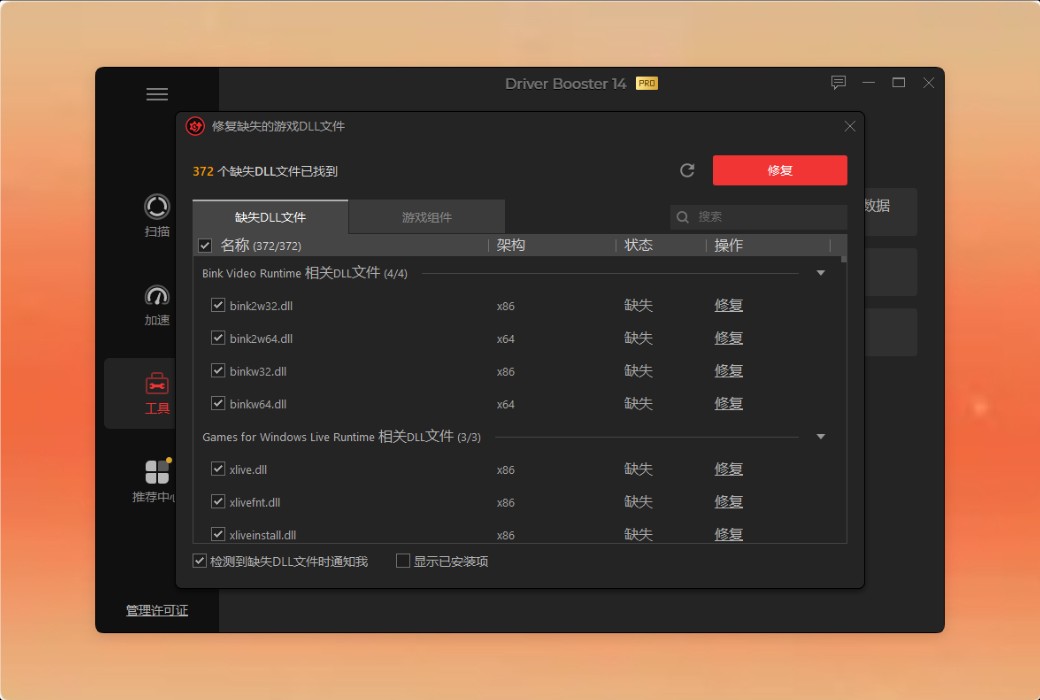The height and width of the screenshot is (700, 1040).
Task: Open 管理许可证 link in sidebar
Action: coord(157,610)
